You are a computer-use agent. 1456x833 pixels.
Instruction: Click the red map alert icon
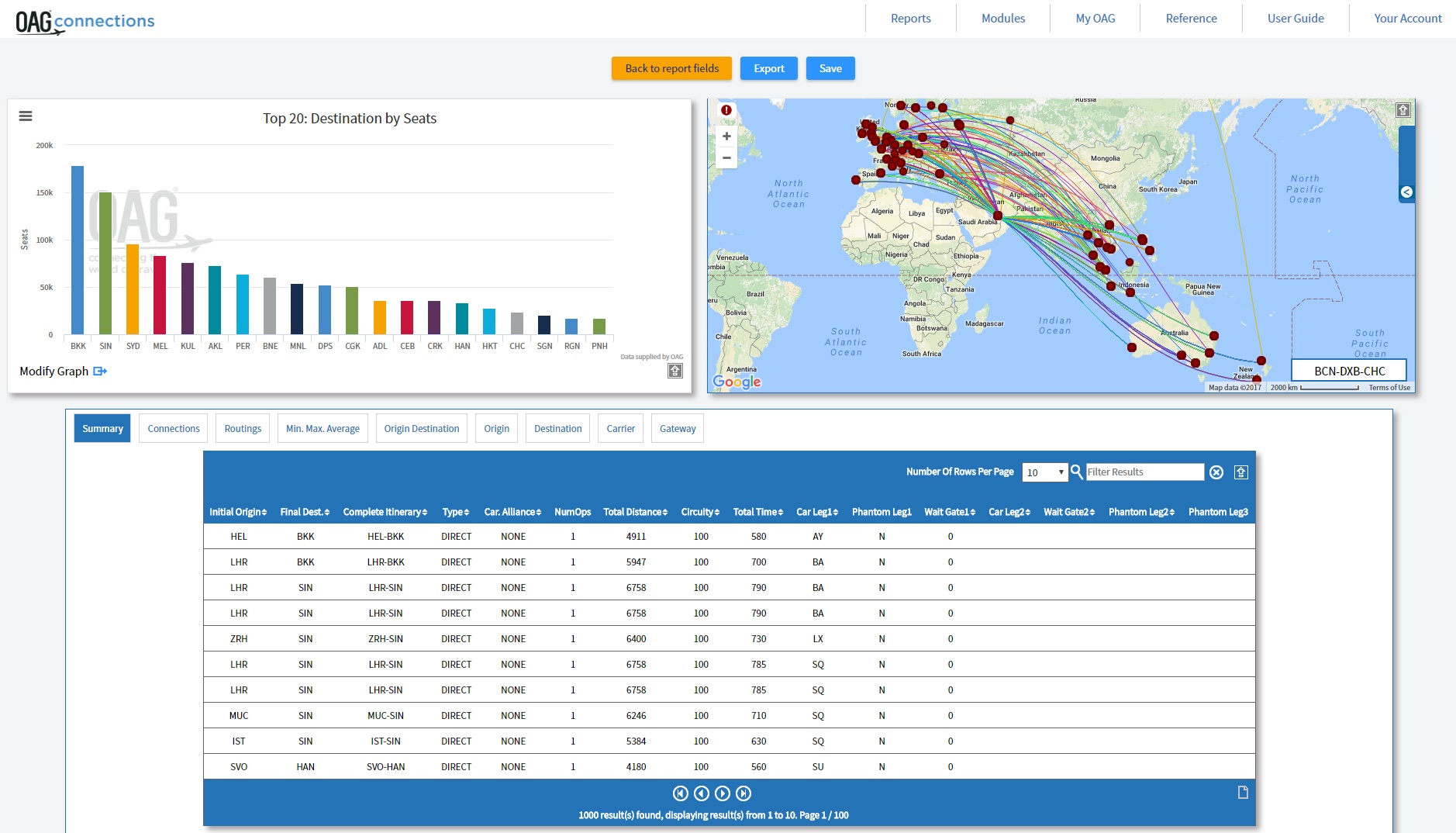point(726,110)
